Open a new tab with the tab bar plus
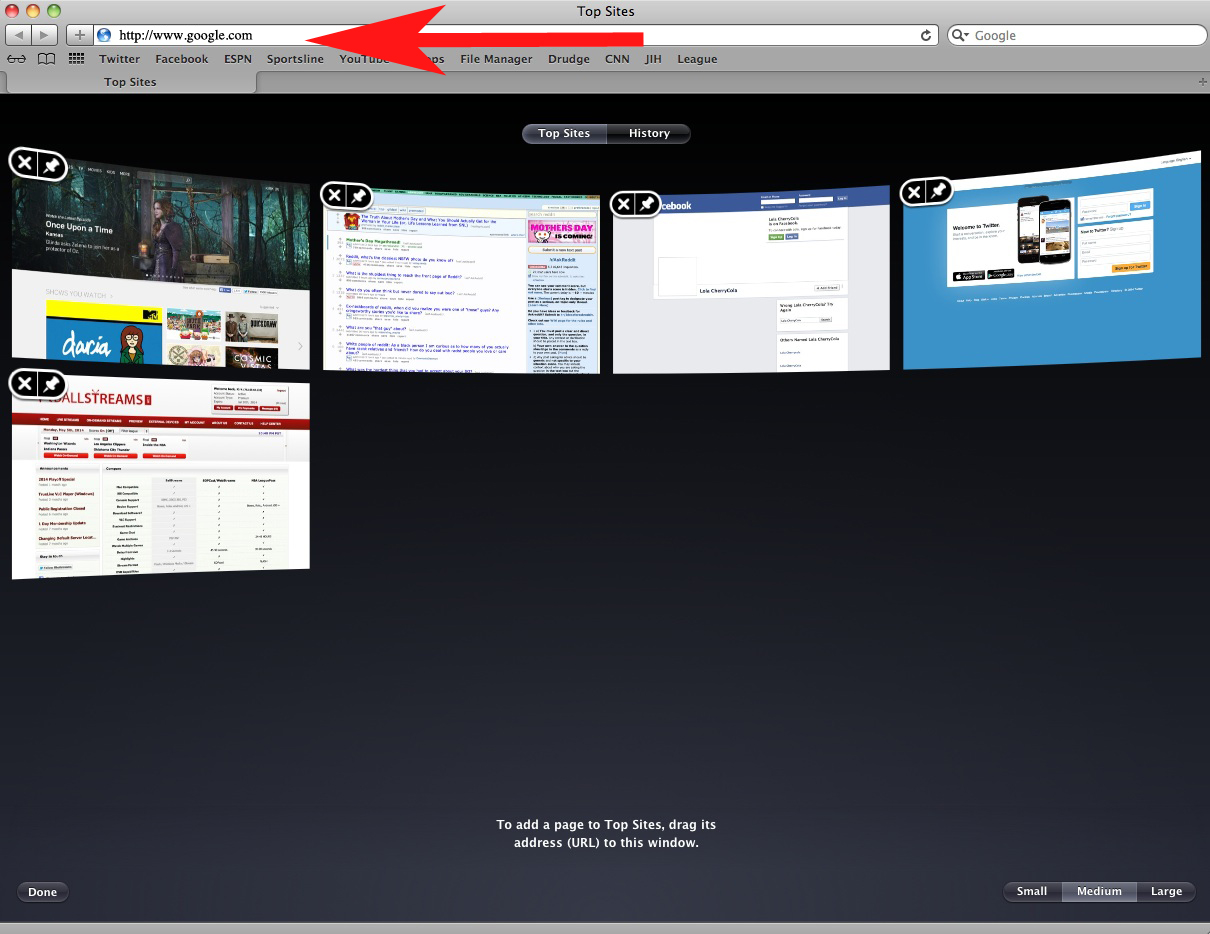The height and width of the screenshot is (934, 1210). pos(1202,82)
